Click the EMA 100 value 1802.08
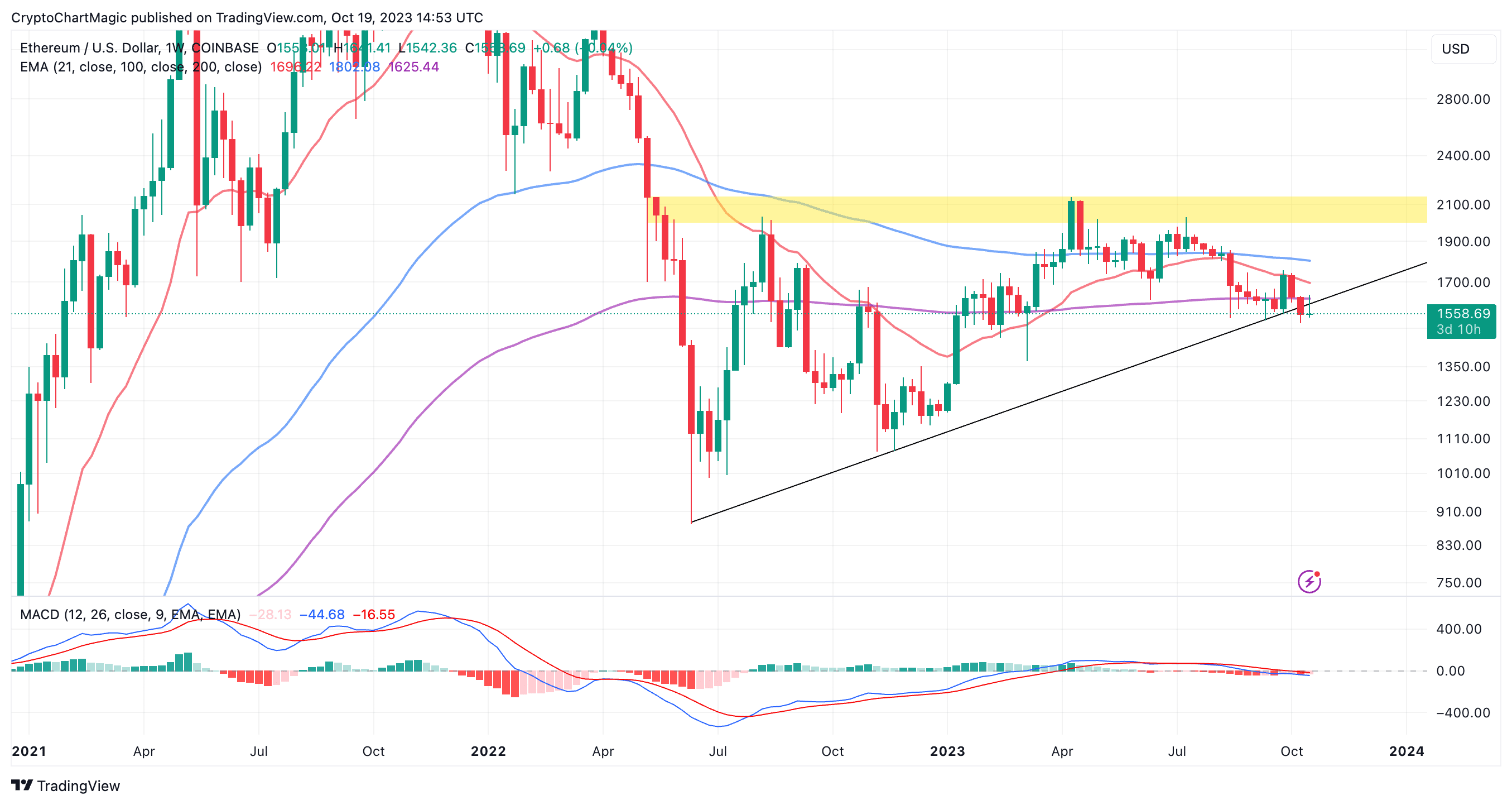Viewport: 1512px width, 805px height. 354,67
